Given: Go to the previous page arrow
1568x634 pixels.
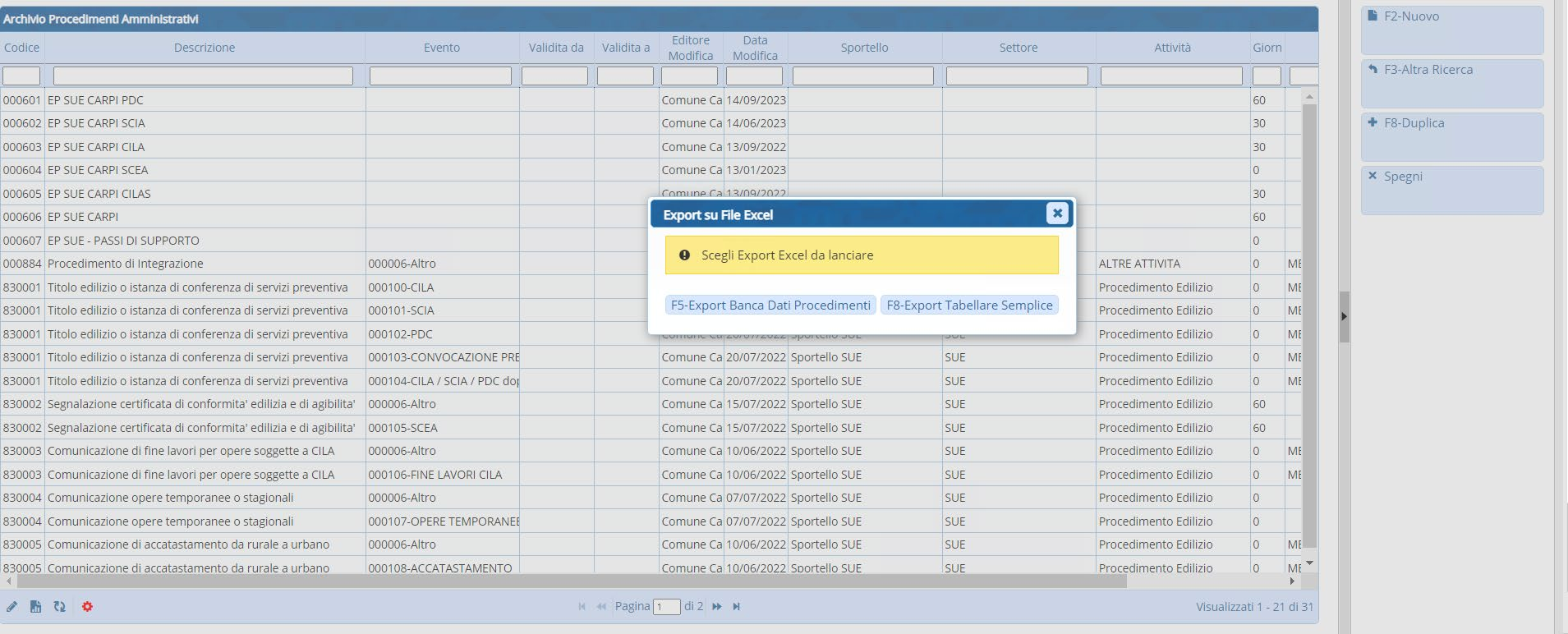Looking at the screenshot, I should (x=601, y=607).
